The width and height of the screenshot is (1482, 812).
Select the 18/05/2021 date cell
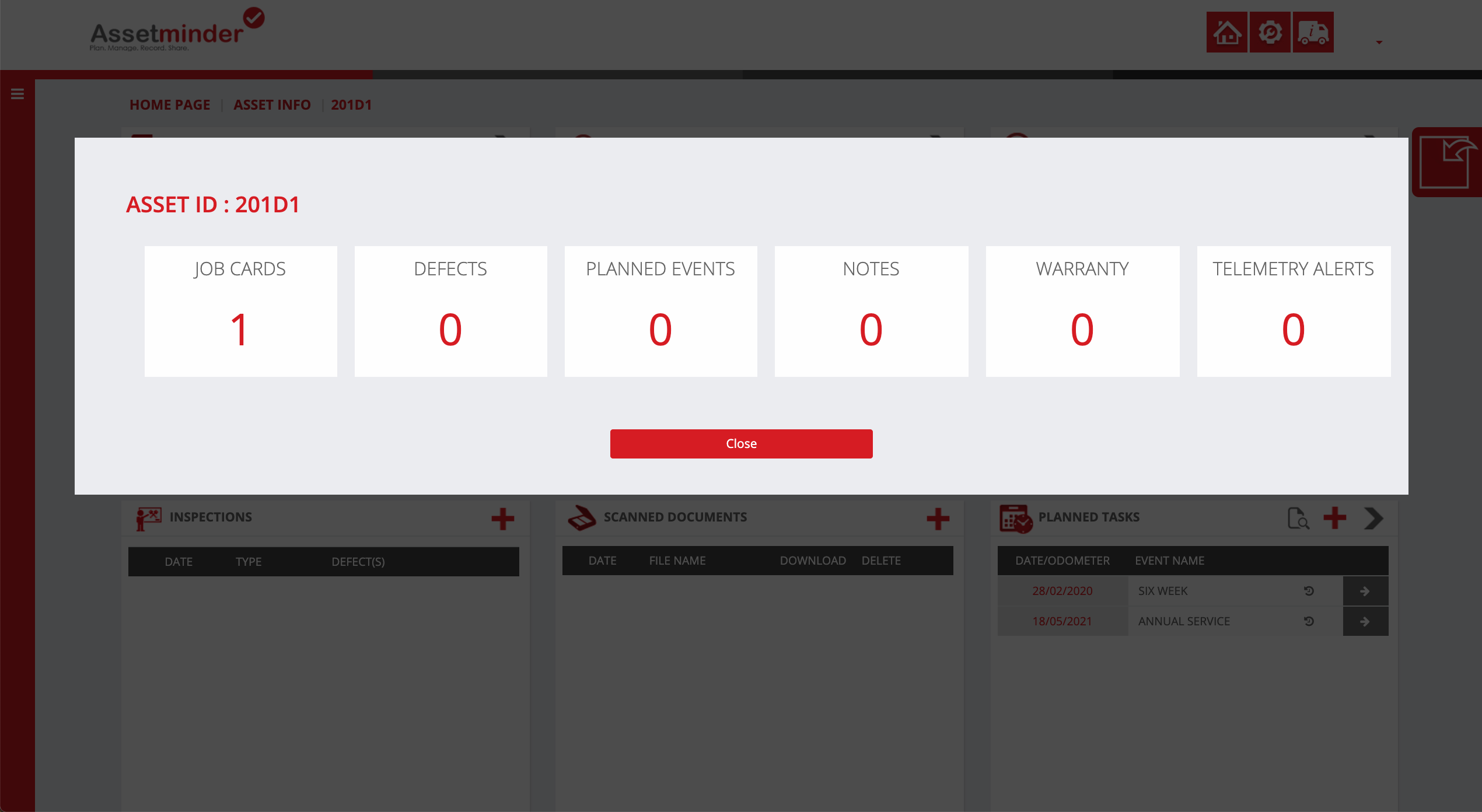pos(1062,621)
